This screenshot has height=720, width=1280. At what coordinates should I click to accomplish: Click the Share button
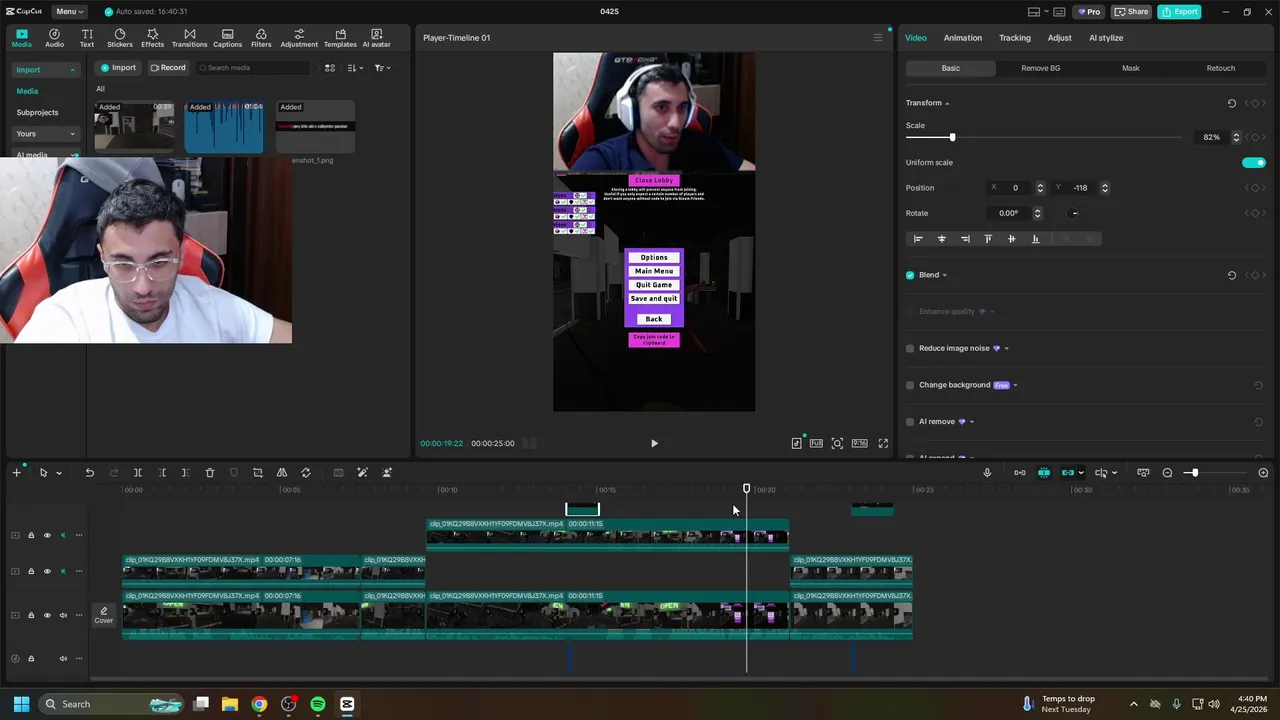coord(1131,12)
